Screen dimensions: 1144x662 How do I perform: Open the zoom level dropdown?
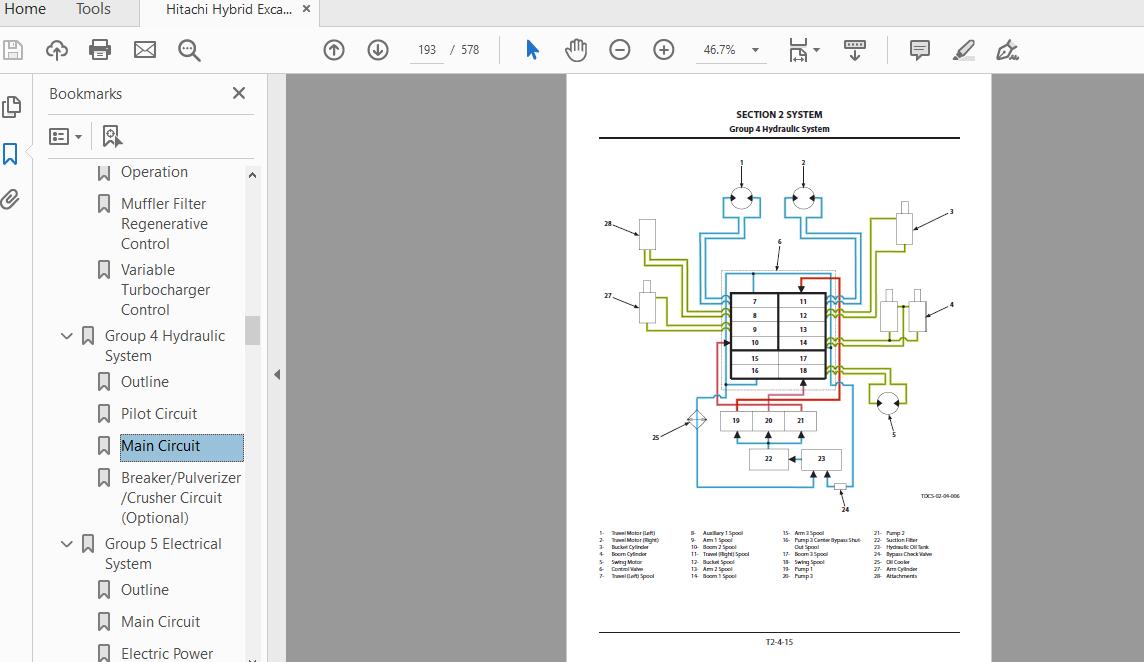(x=755, y=50)
